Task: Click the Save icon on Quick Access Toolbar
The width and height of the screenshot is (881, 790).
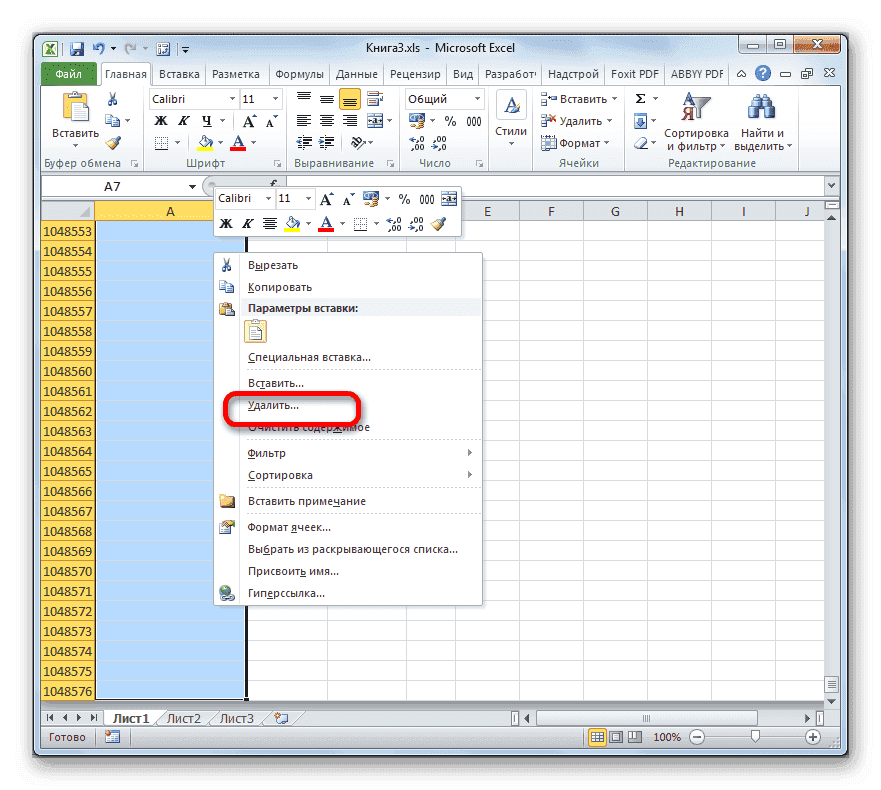Action: [x=76, y=47]
